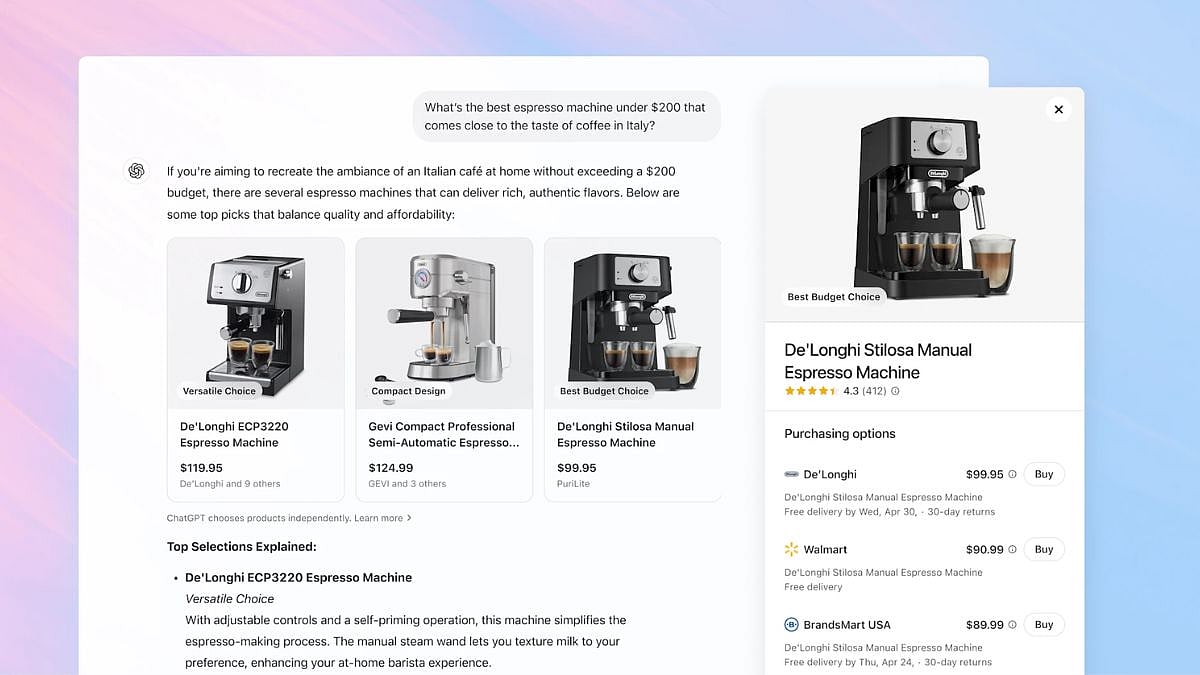Click info icon beside the $99.95 De'Longhi price
1200x675 pixels.
[x=1012, y=474]
